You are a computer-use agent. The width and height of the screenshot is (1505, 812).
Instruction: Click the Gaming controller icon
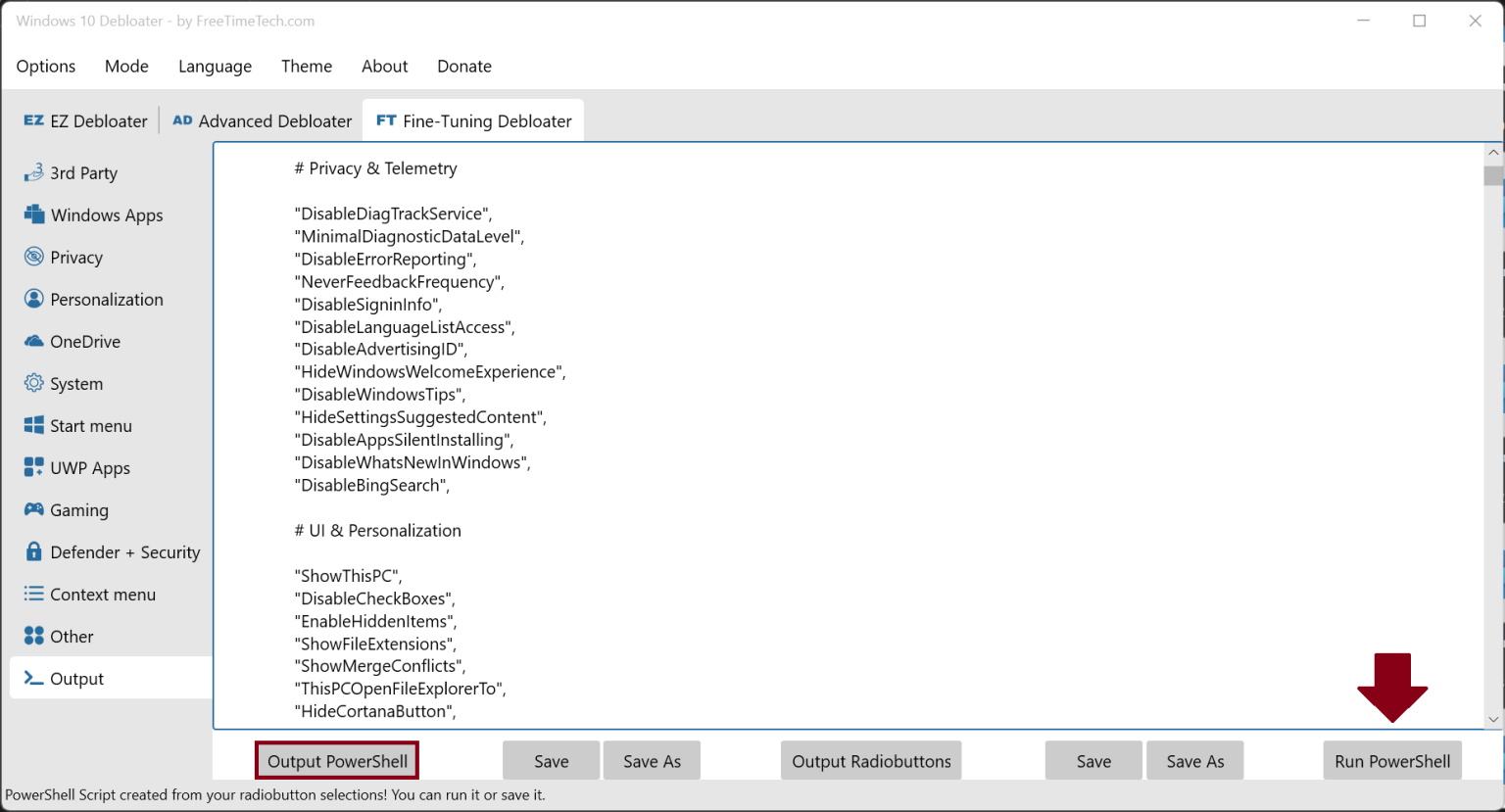coord(34,509)
